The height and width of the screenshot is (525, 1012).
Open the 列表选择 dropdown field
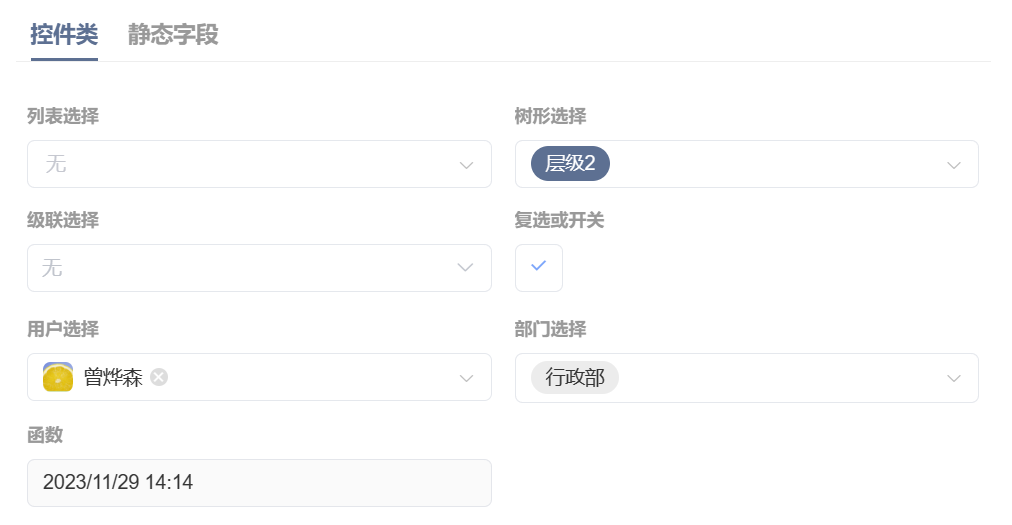(240, 164)
